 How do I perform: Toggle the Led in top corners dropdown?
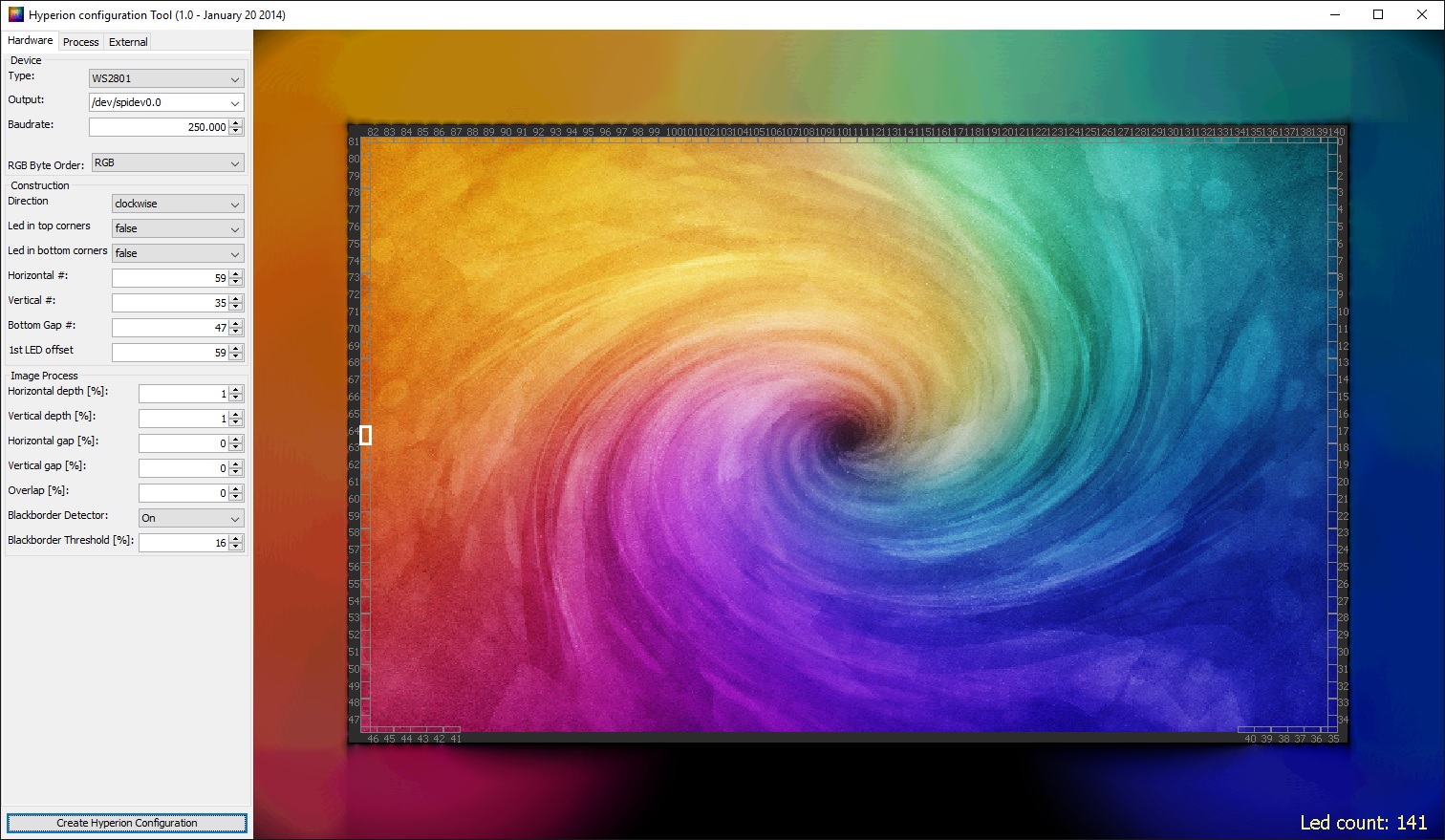tap(178, 228)
